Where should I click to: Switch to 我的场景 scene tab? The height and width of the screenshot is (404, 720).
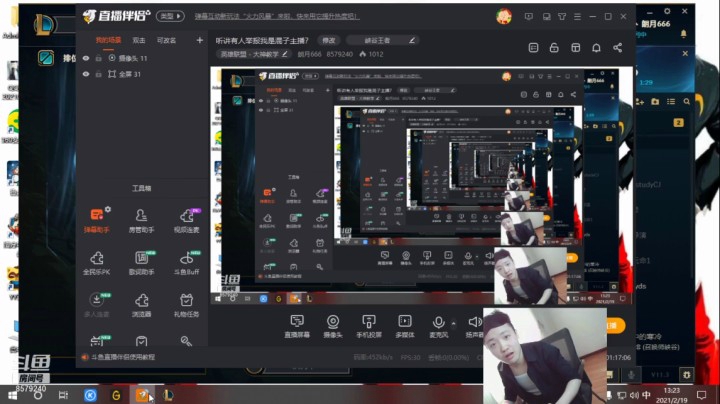pyautogui.click(x=108, y=40)
